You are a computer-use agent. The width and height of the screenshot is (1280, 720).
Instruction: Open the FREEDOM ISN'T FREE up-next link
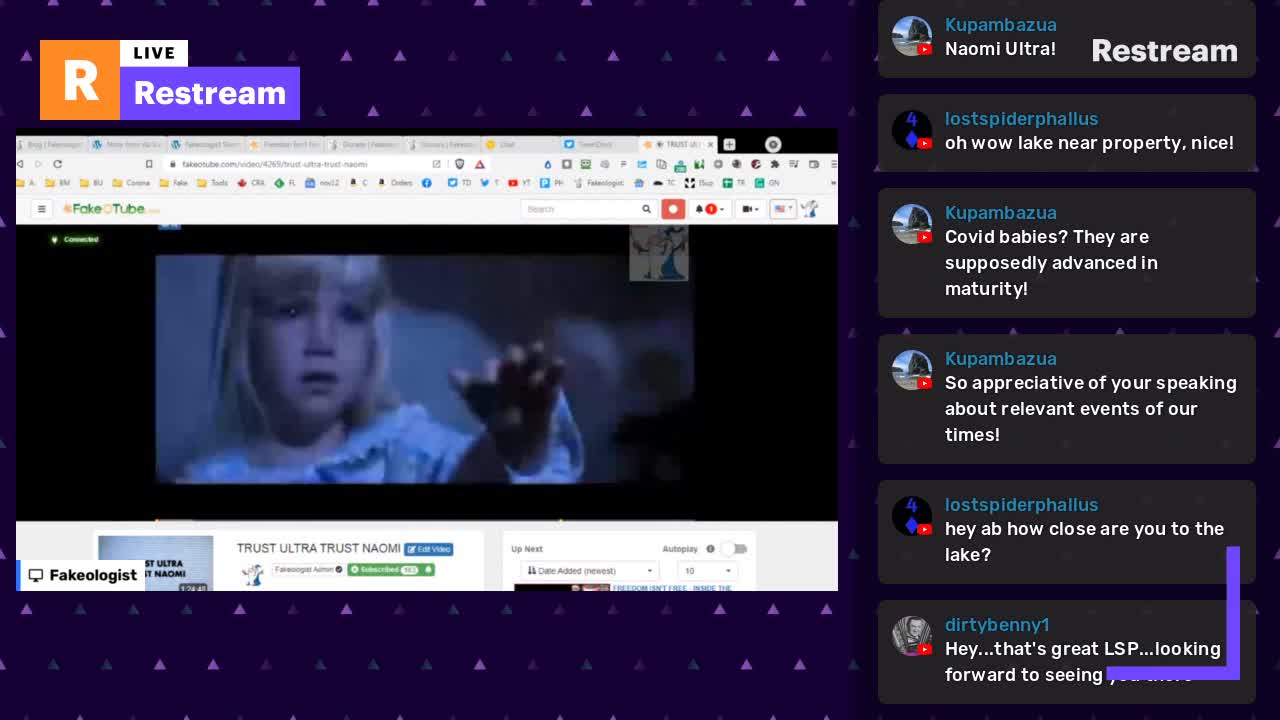[x=672, y=588]
